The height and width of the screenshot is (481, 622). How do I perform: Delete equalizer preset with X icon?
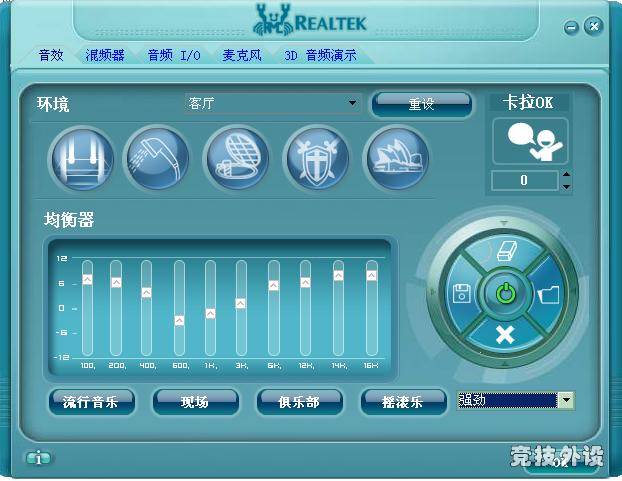(505, 335)
